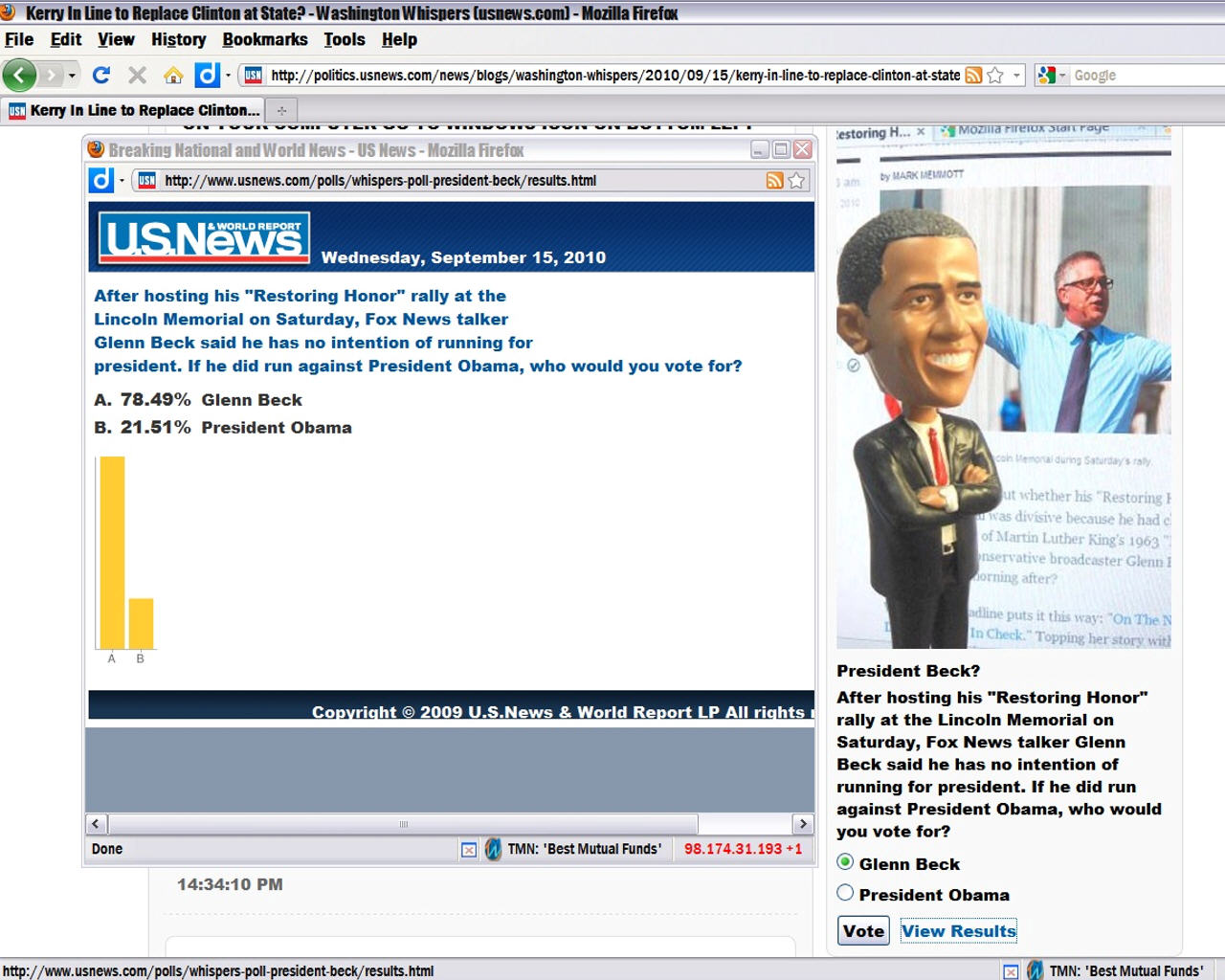Go back with the green Back arrow
Screen dimensions: 1225x980
[x=19, y=75]
